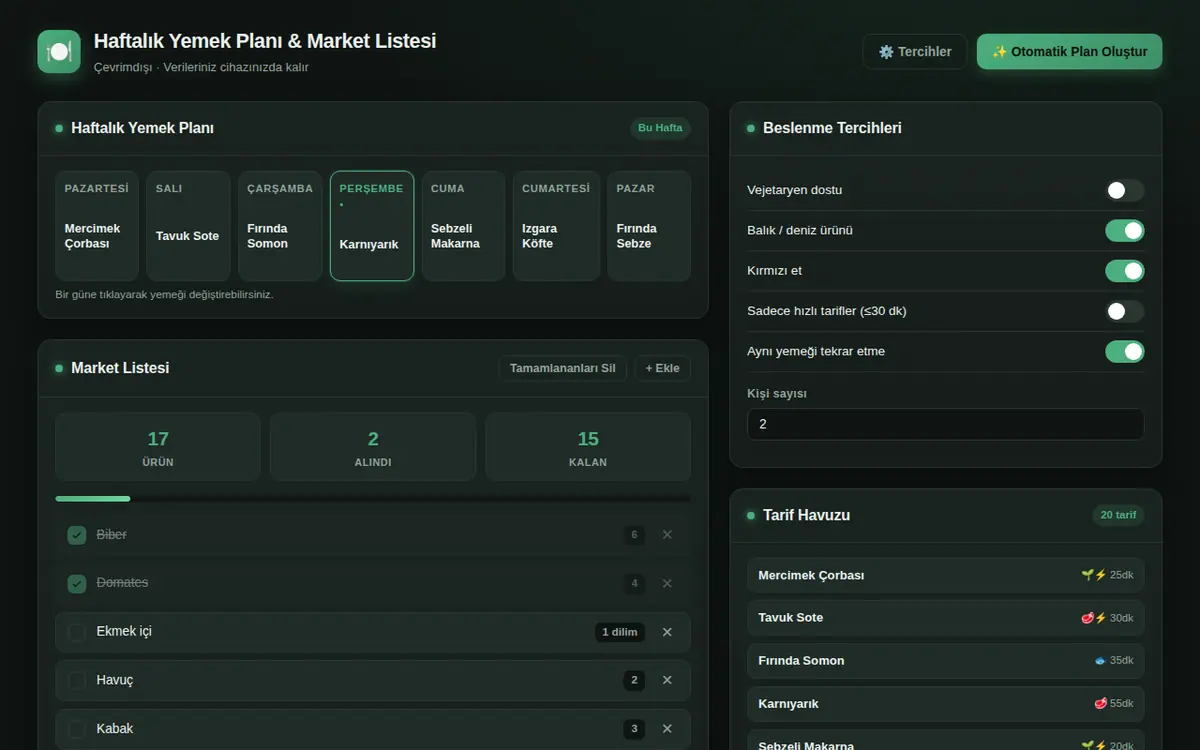This screenshot has height=750, width=1200.
Task: Delete the Havuç row with its X
Action: point(667,680)
